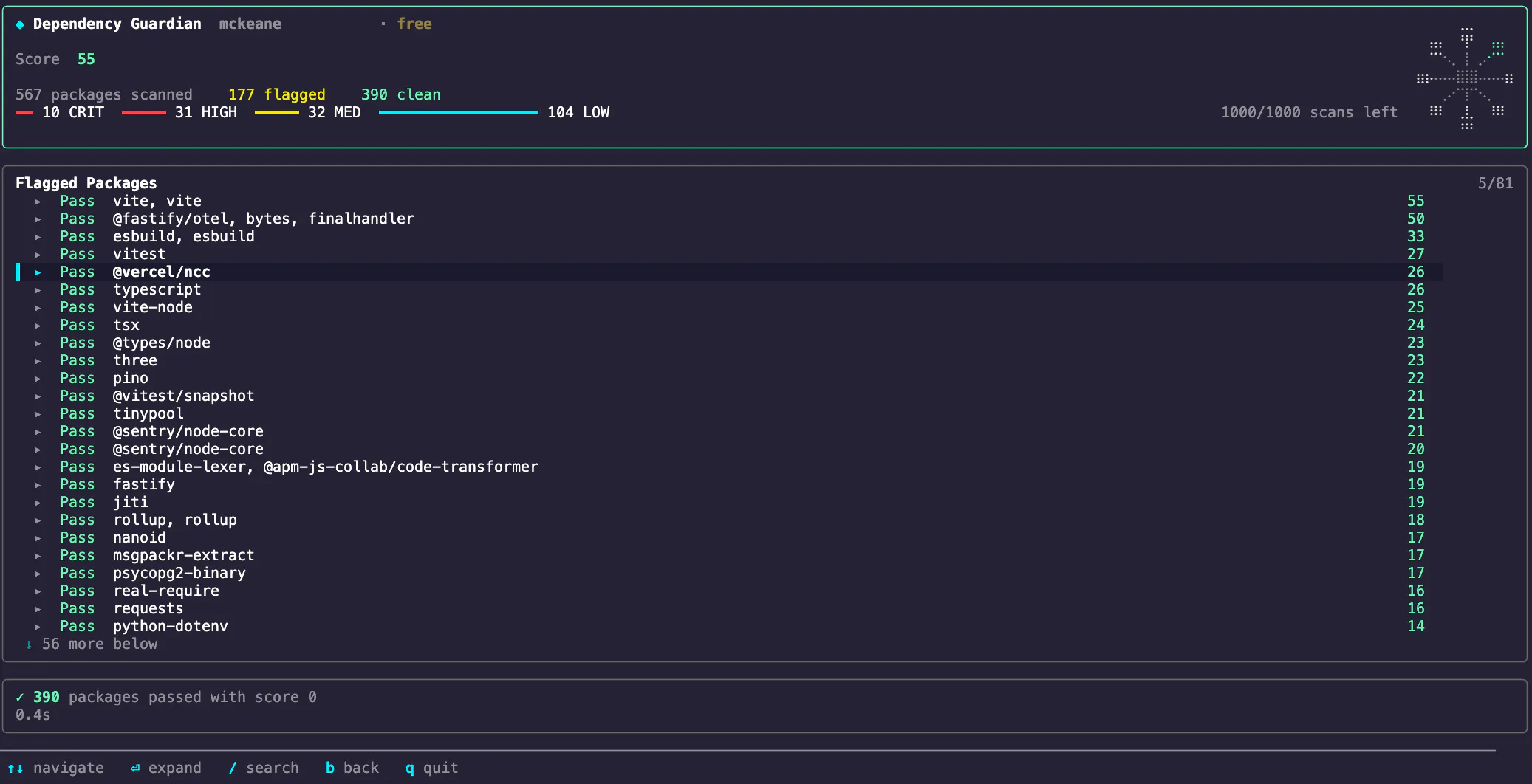This screenshot has height=784, width=1532.
Task: Click the score 50 on the @fastify/otel row
Action: (1415, 219)
